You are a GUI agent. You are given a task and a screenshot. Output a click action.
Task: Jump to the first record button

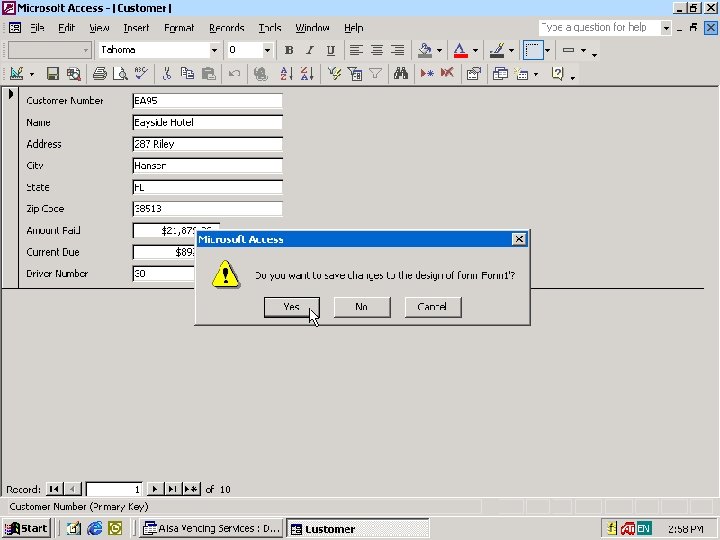coord(54,489)
